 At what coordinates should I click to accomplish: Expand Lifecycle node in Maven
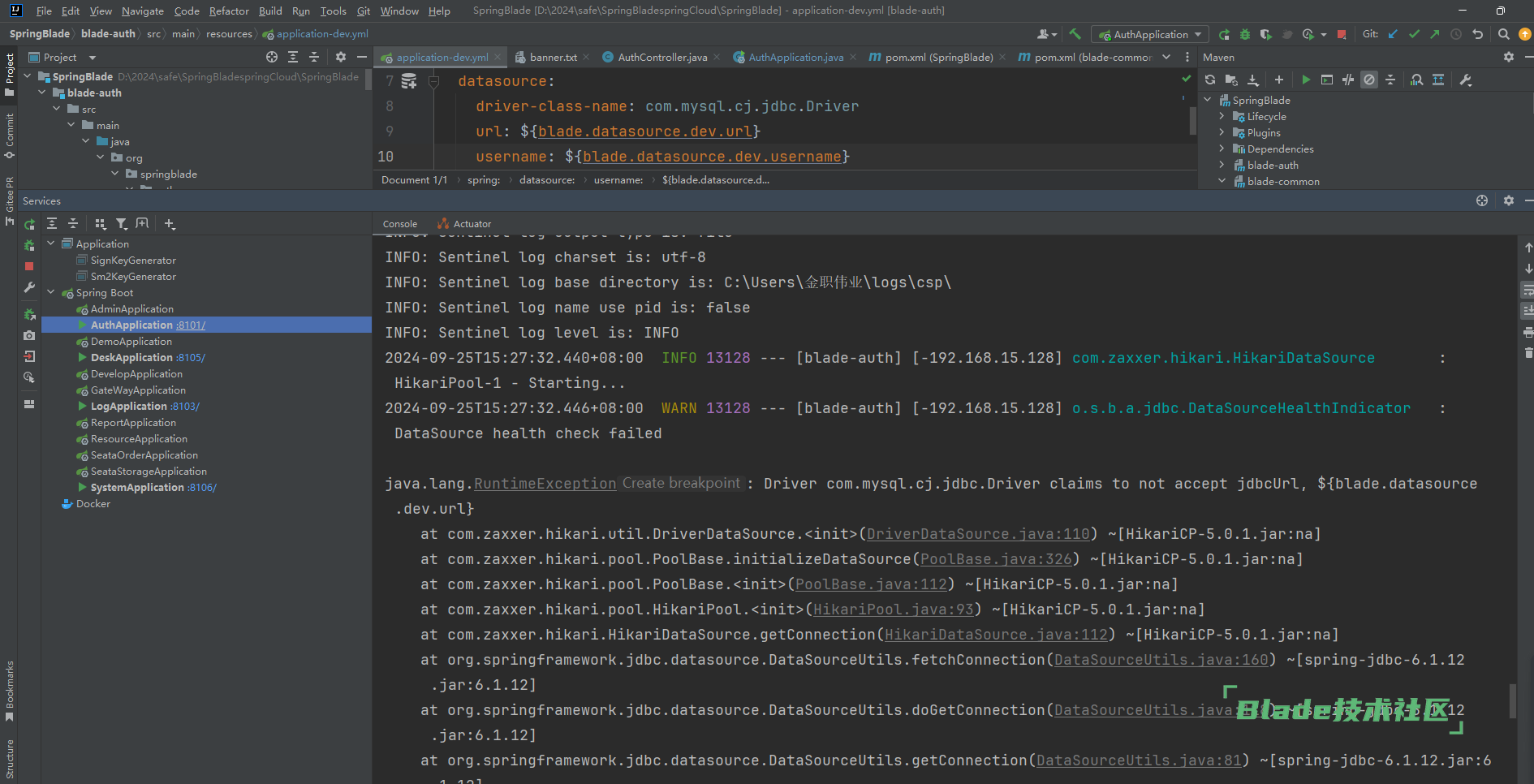(1222, 116)
